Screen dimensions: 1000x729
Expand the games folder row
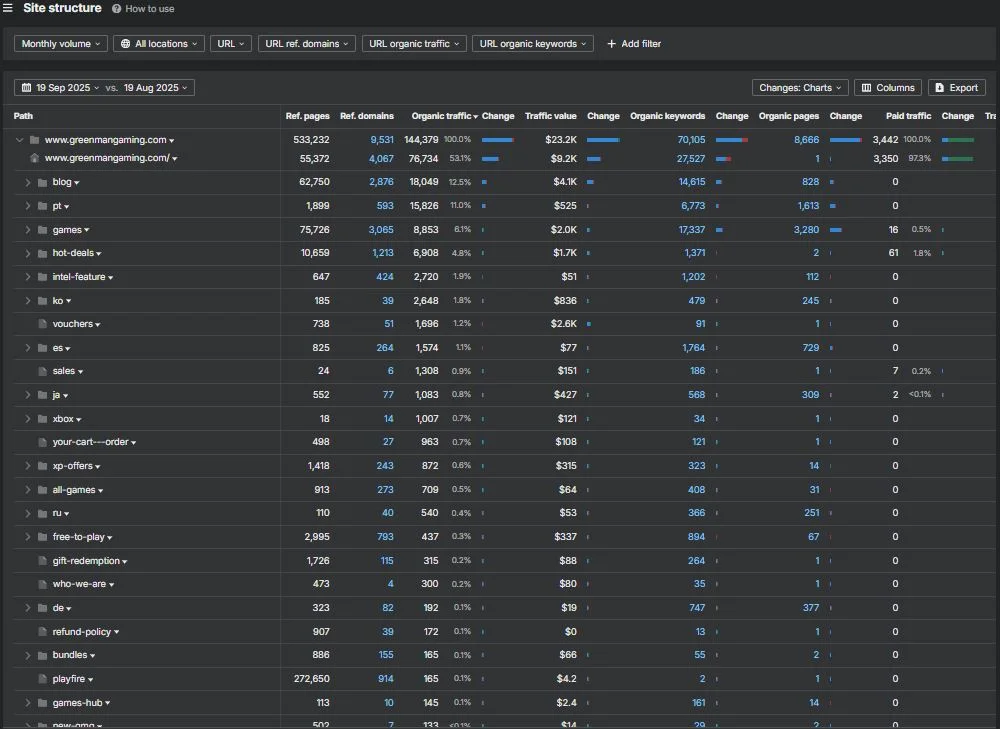(x=27, y=230)
